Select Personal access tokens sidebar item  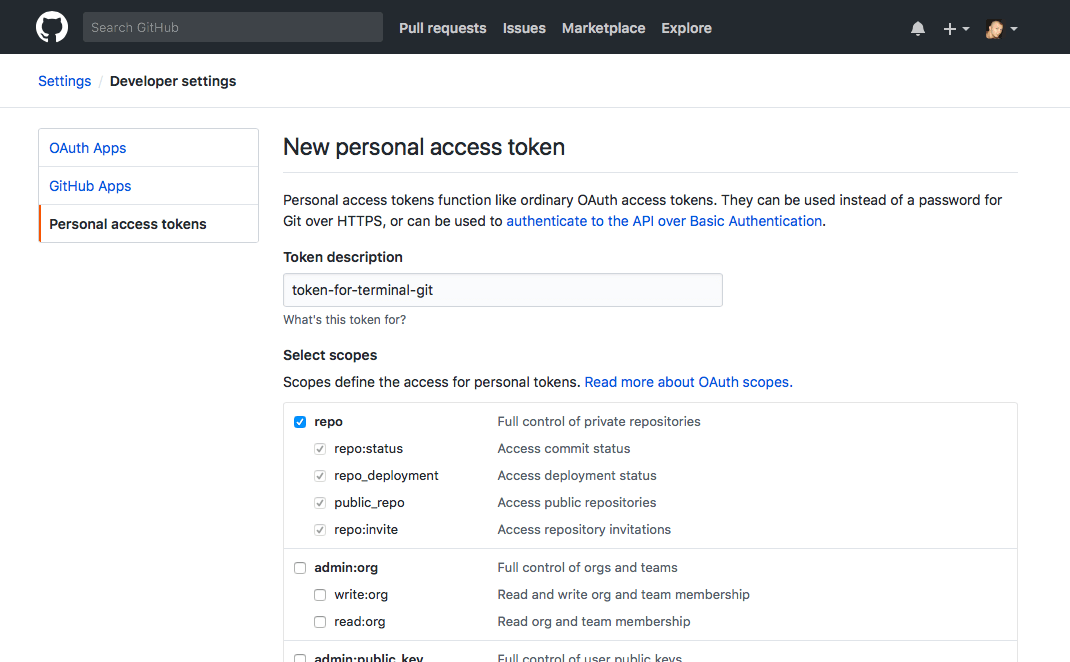click(128, 224)
